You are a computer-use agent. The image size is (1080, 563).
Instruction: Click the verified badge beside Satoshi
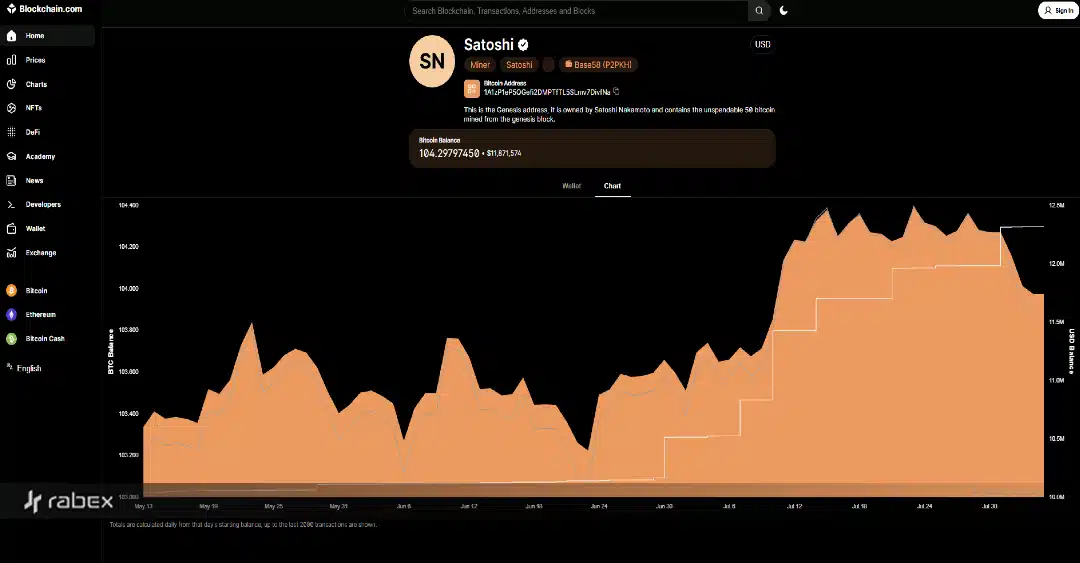523,45
